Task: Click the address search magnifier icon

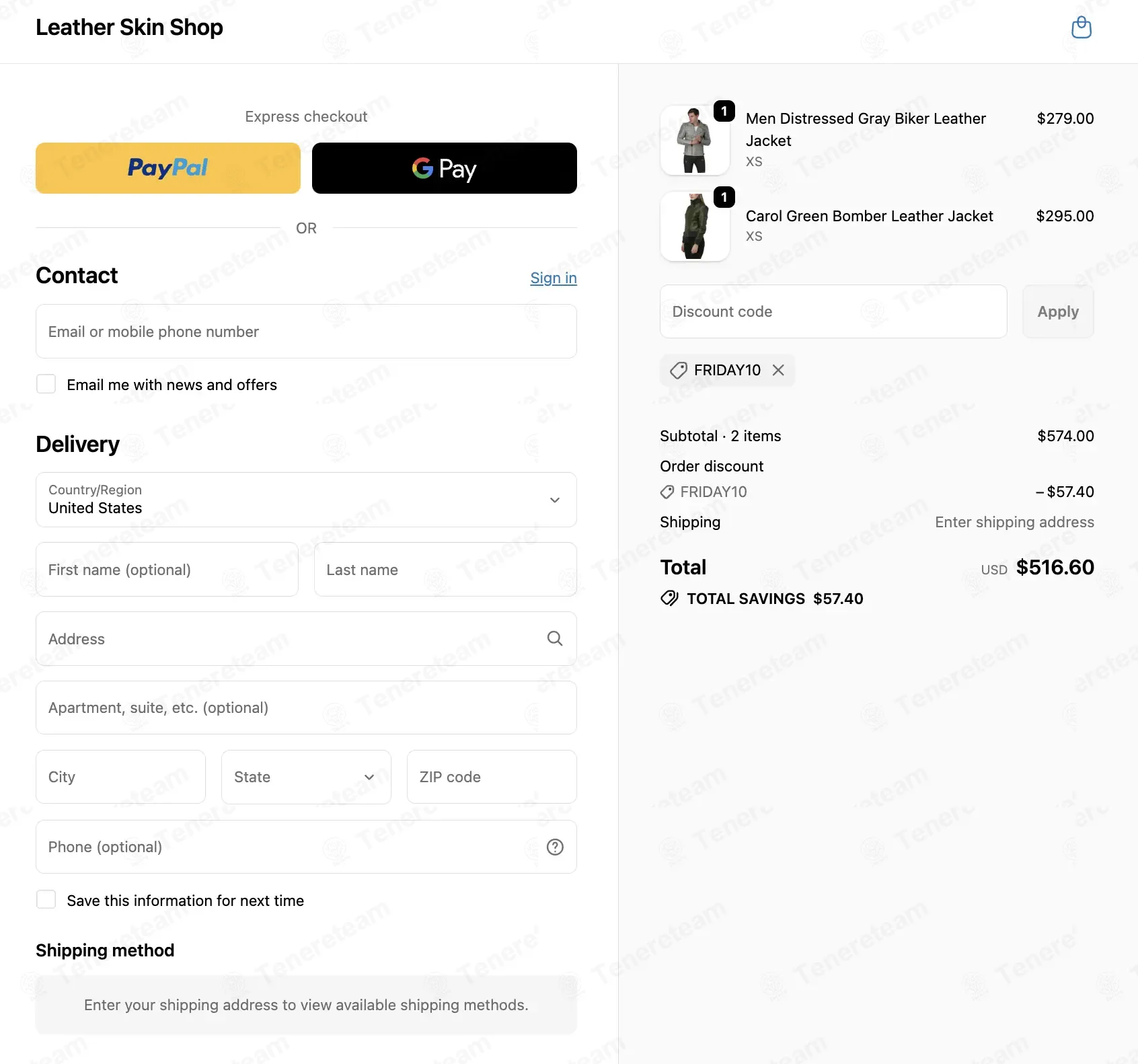Action: pos(555,638)
